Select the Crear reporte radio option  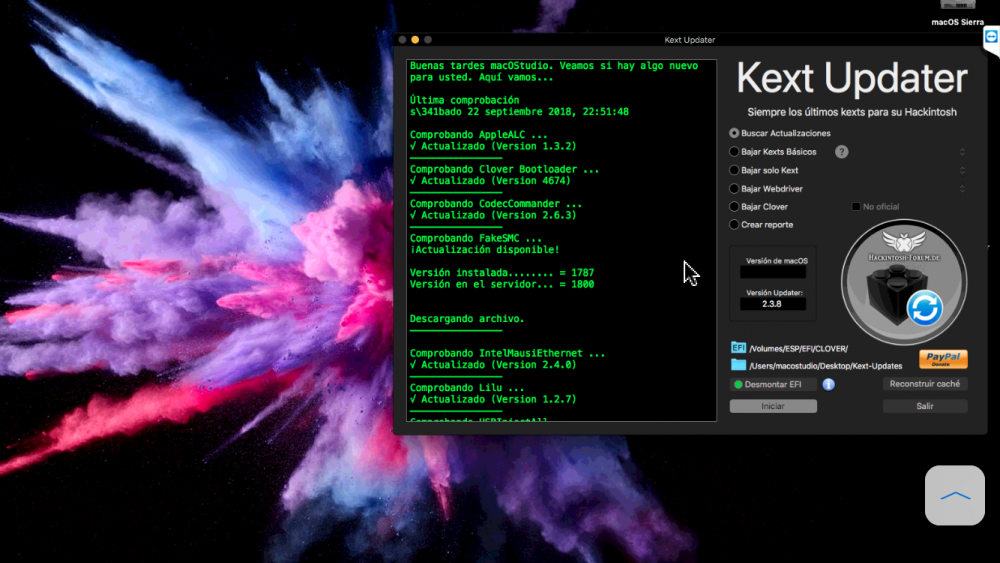[734, 224]
